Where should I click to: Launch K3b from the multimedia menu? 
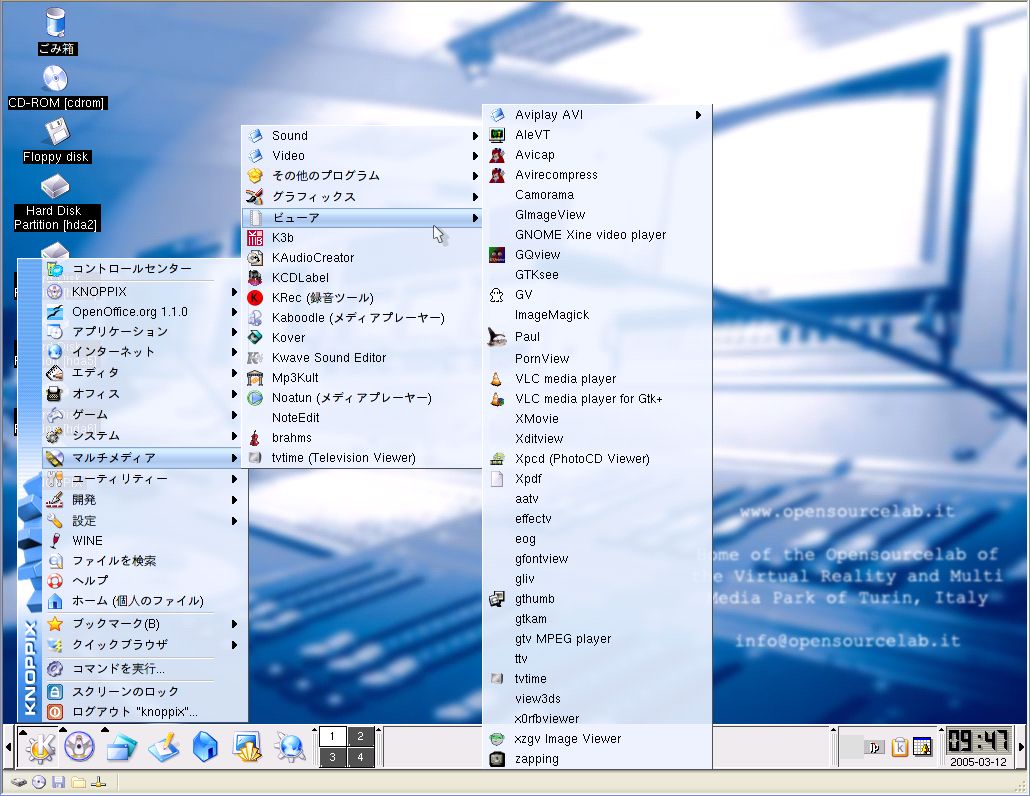pyautogui.click(x=361, y=238)
